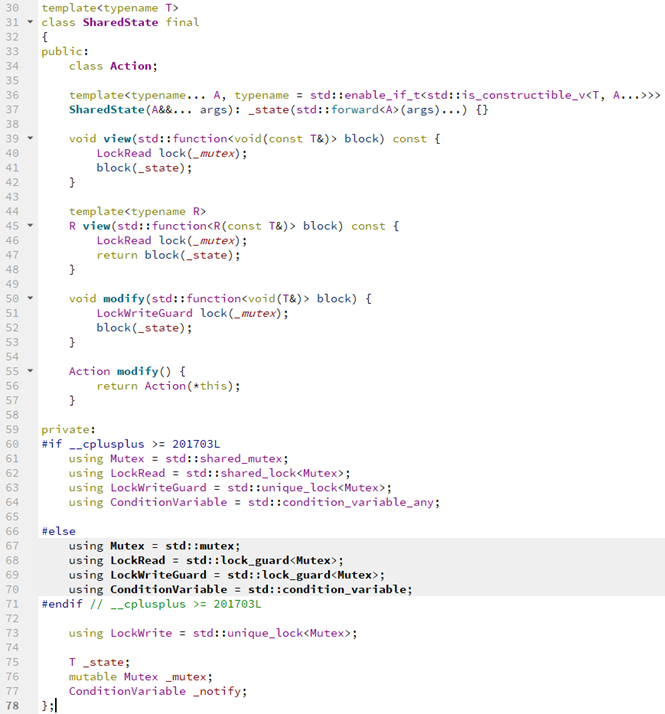Click 'T _state;' member declaration
The image size is (665, 714).
coord(99,663)
